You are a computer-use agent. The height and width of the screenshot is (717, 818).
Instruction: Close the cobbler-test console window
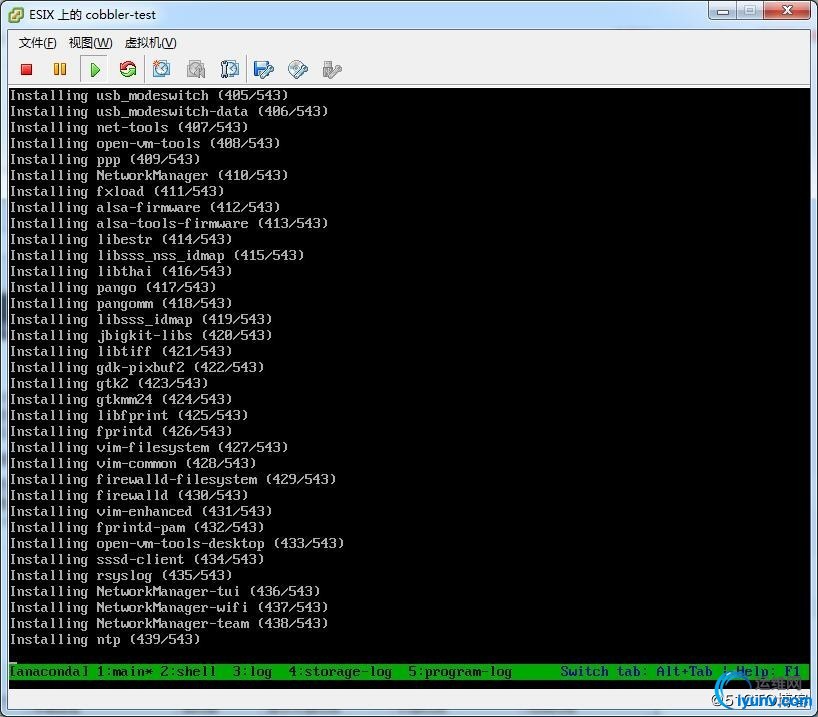tap(787, 11)
